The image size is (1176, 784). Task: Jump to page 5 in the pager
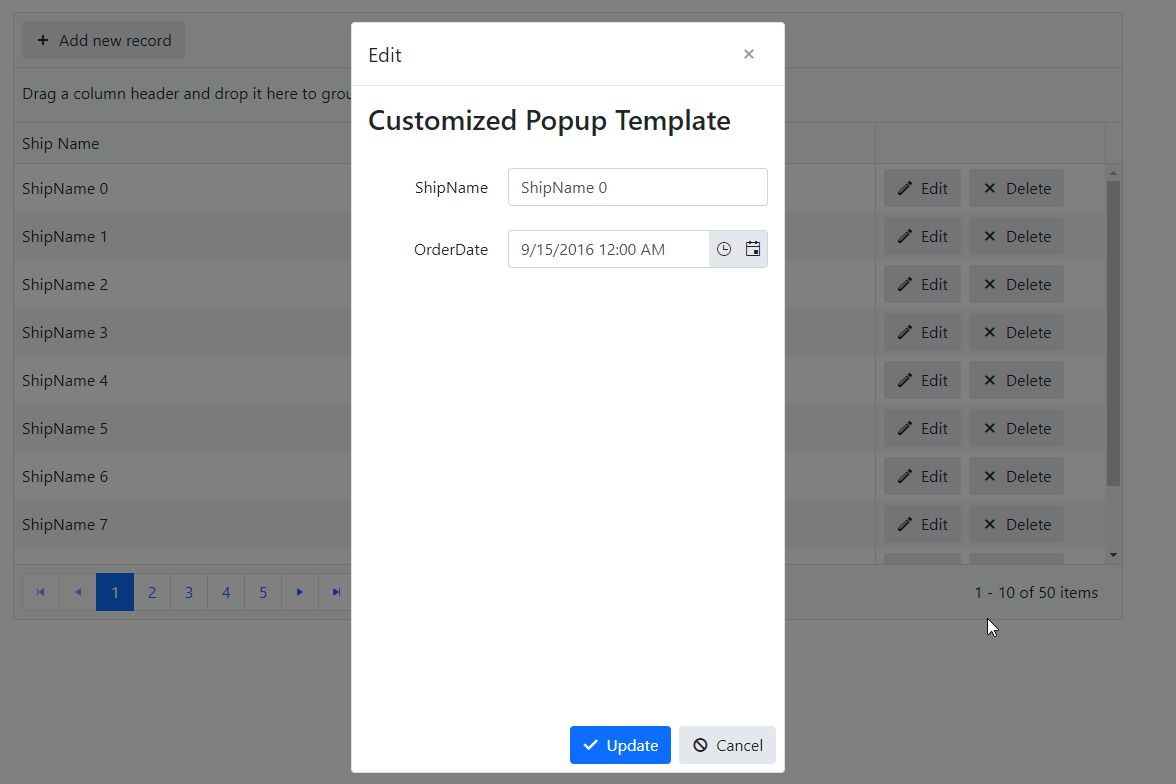pos(263,592)
